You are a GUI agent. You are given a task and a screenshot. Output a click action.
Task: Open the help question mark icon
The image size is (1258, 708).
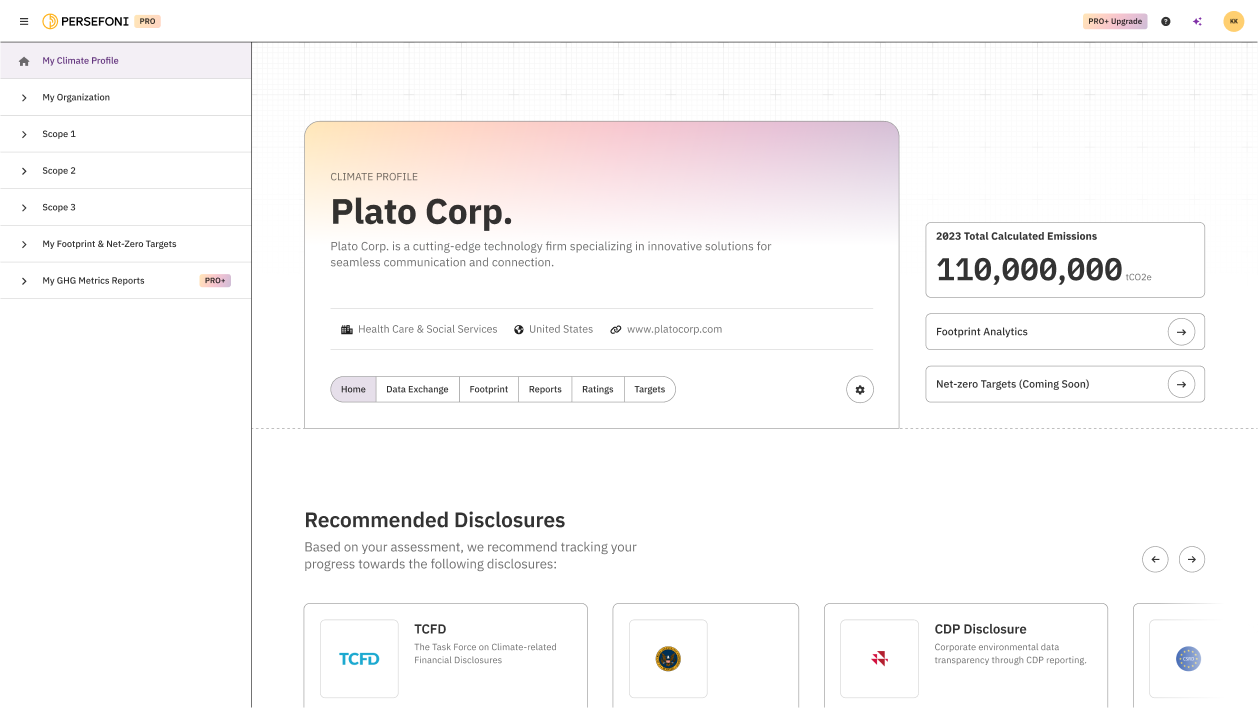[1165, 20]
